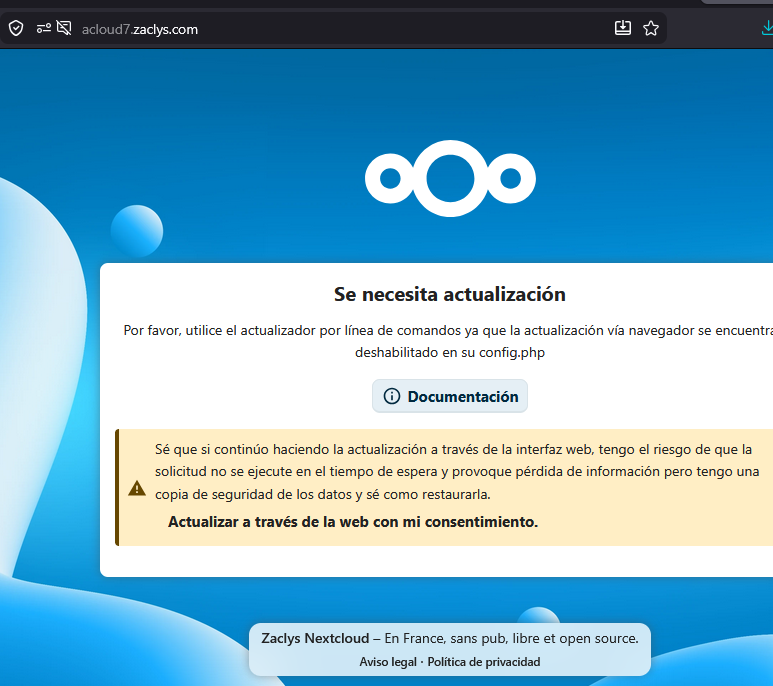Click the install page as app icon
Viewport: 773px width, 686px height.
[x=623, y=28]
